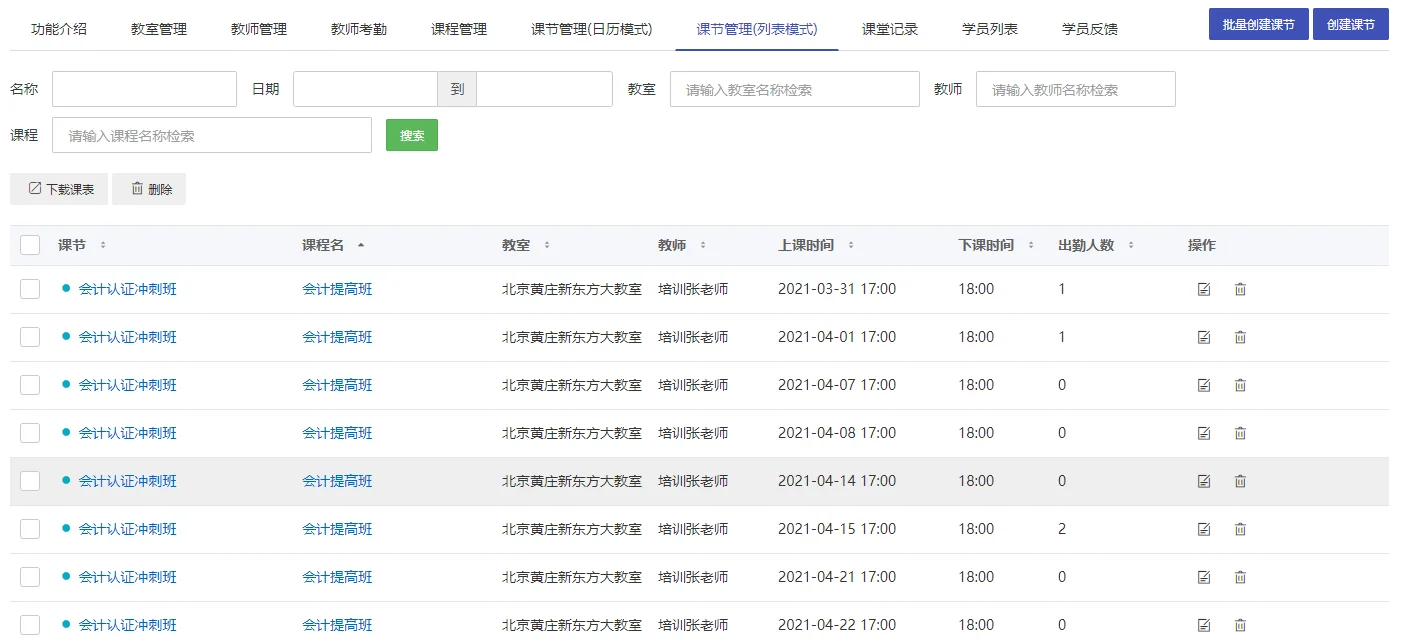1409x644 pixels.
Task: Edit the 2021-04-01 17:00 lesson
Action: click(1204, 338)
